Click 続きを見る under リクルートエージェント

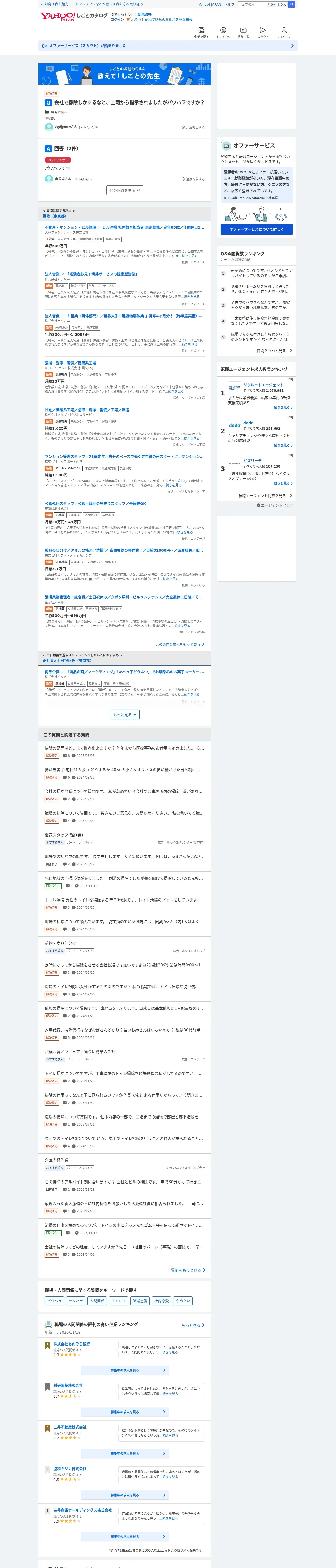click(283, 408)
